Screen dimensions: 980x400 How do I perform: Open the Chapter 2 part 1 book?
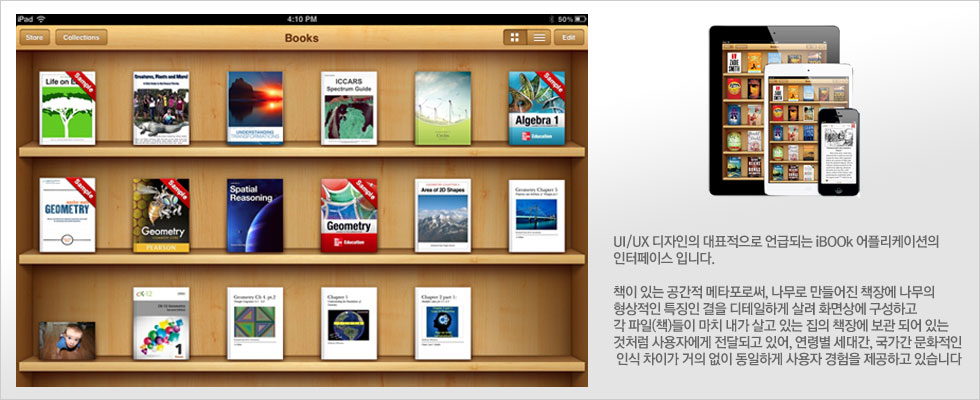(x=443, y=324)
